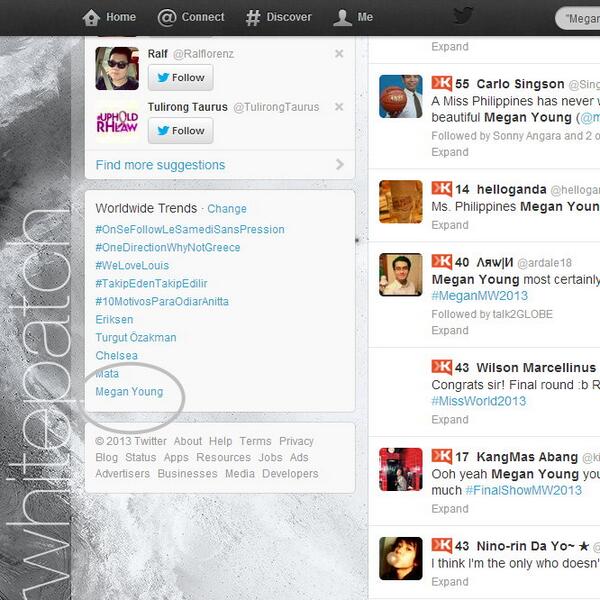Open the Terms footer link
Image resolution: width=600 pixels, height=600 pixels.
point(255,441)
